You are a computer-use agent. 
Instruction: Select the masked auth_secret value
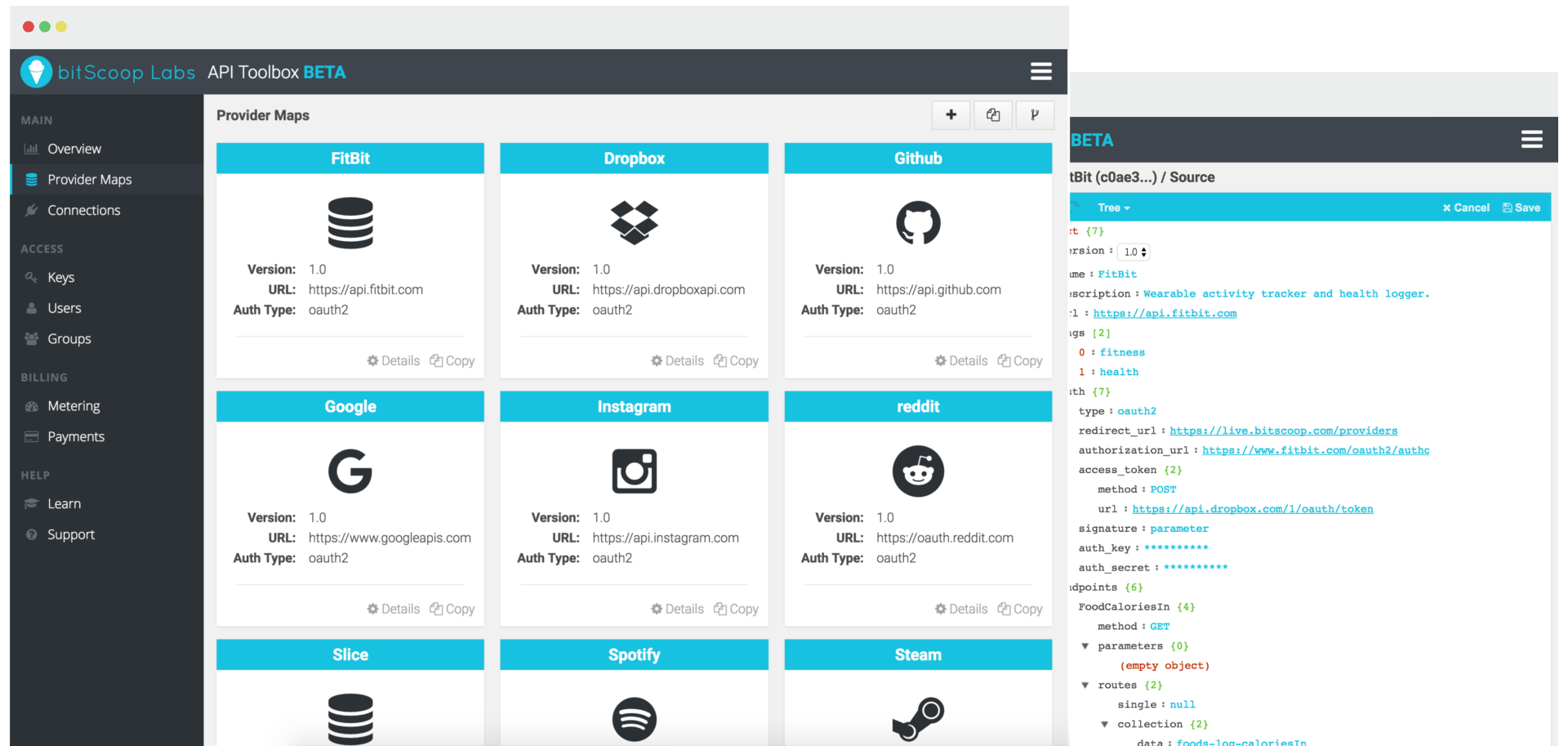[1196, 568]
